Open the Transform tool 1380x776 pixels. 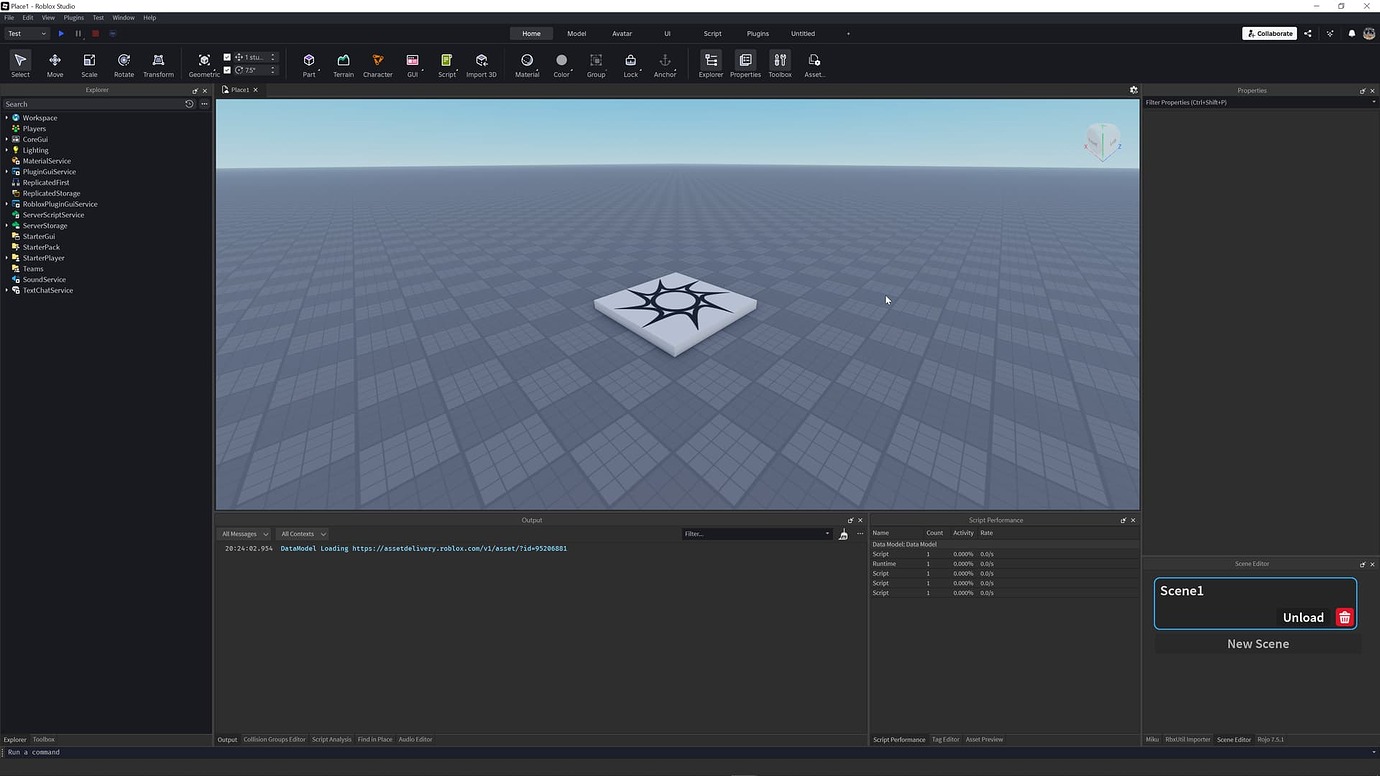click(x=158, y=64)
